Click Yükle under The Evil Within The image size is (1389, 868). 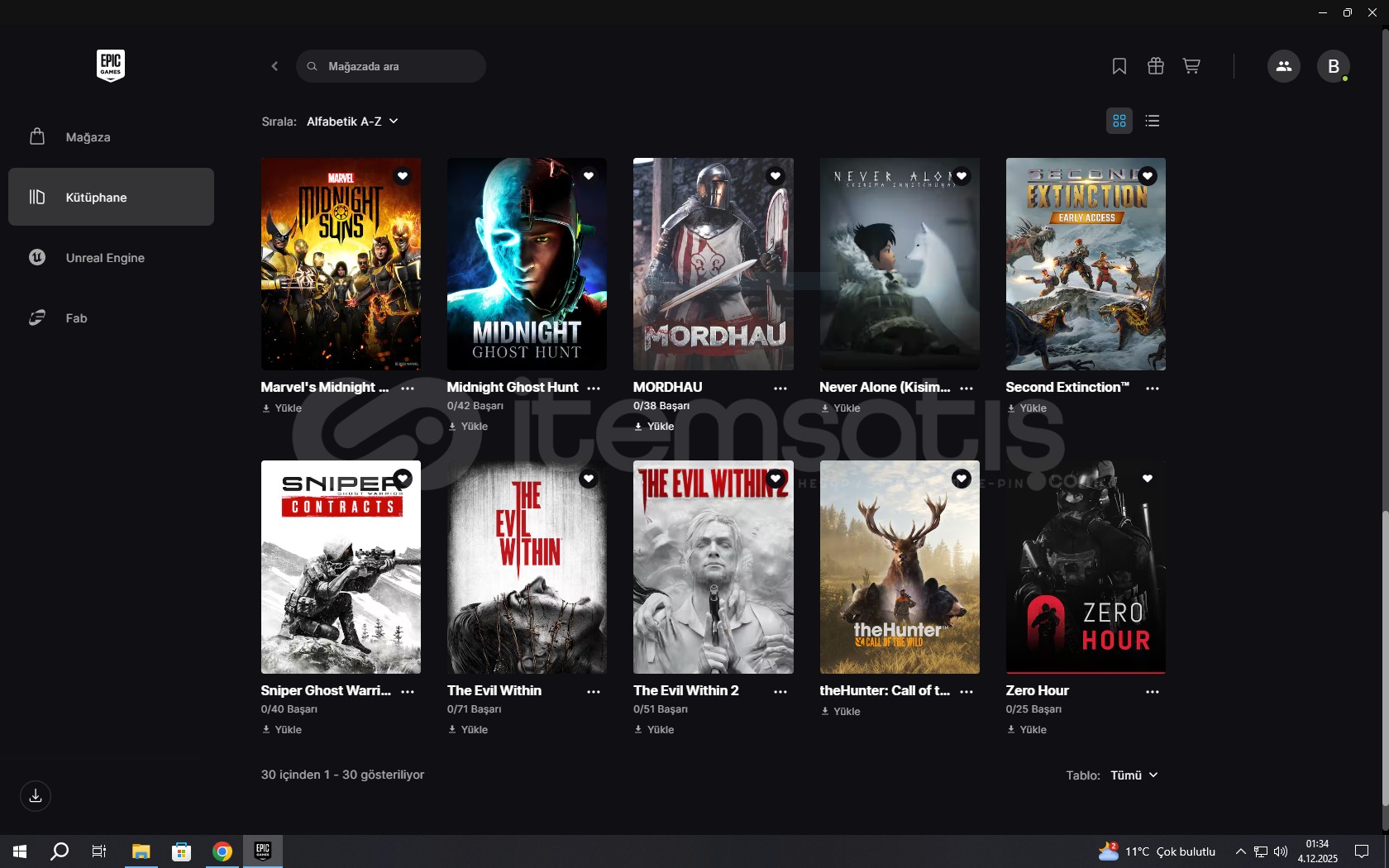click(468, 730)
